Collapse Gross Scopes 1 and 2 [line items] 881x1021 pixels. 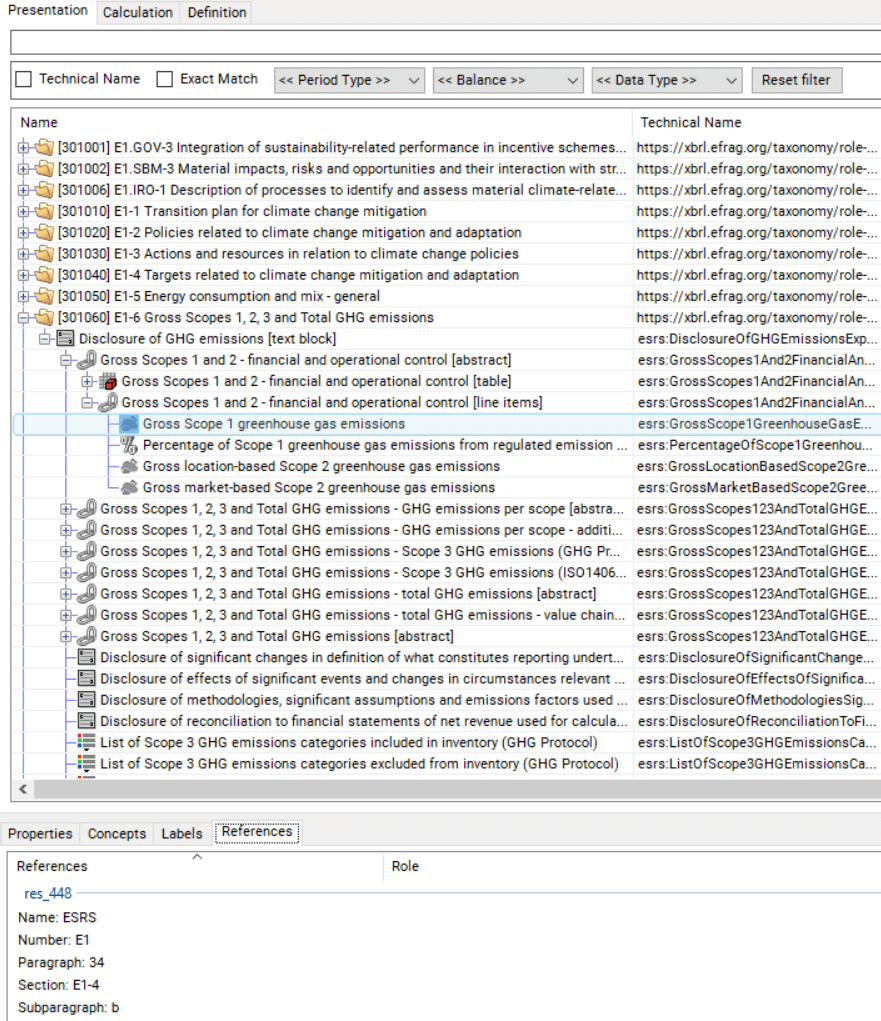tap(87, 402)
